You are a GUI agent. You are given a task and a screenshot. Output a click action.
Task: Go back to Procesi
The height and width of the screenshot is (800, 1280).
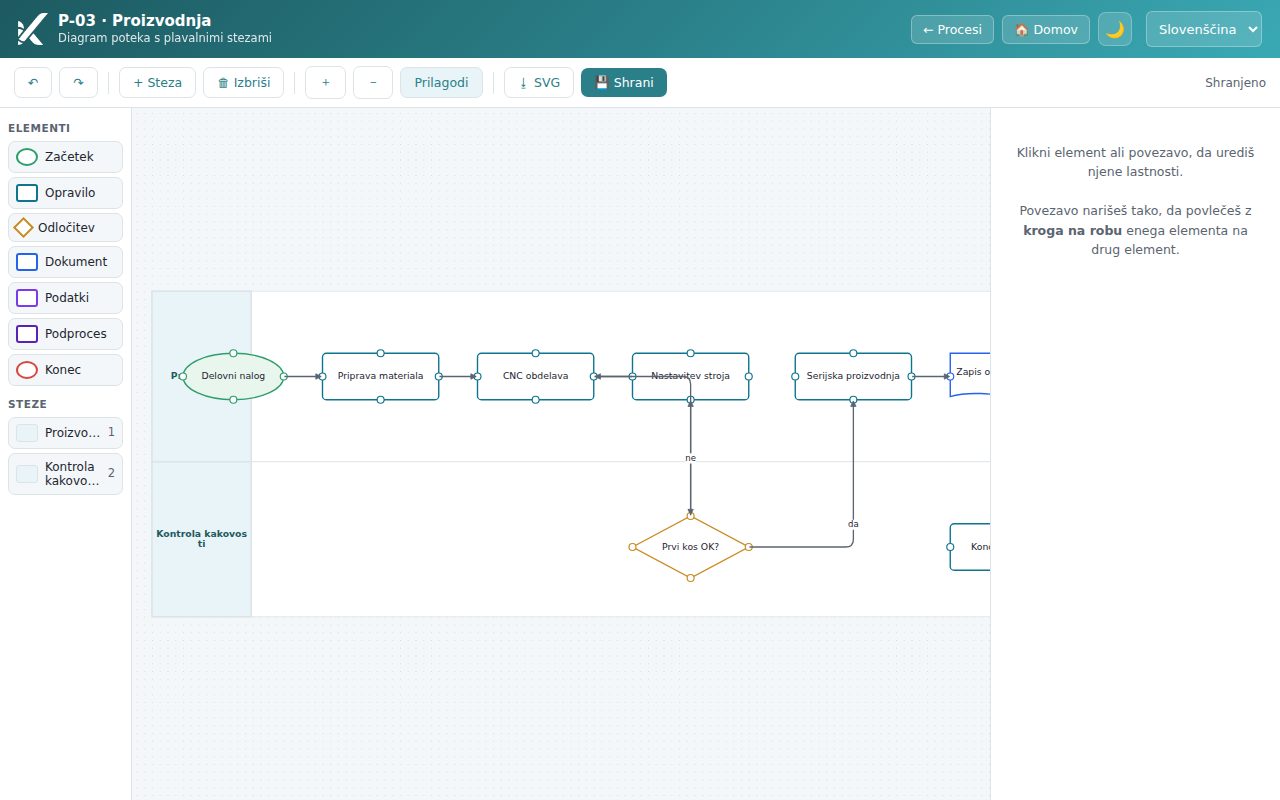tap(952, 29)
